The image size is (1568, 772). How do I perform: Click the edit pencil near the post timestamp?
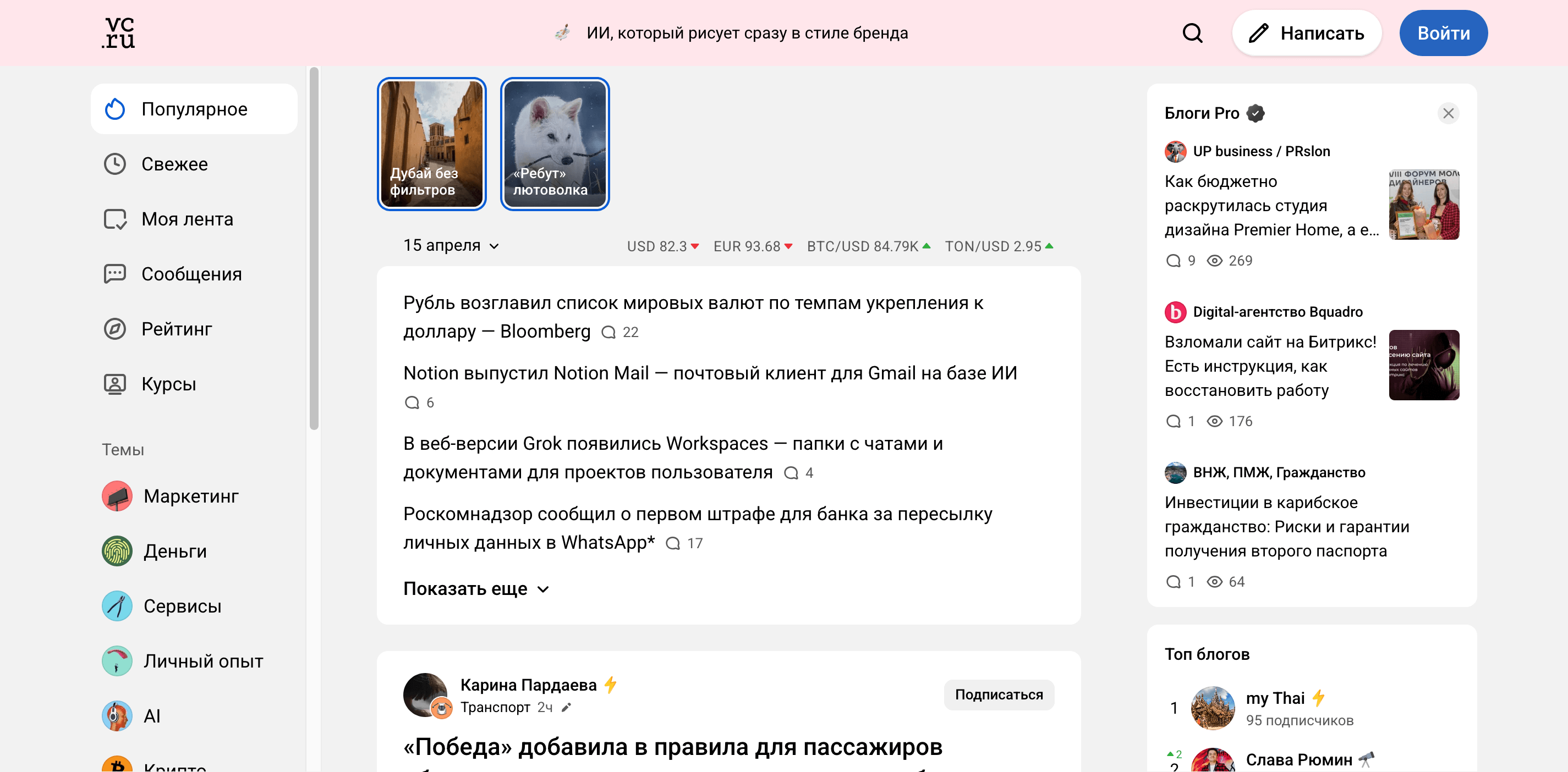[567, 708]
